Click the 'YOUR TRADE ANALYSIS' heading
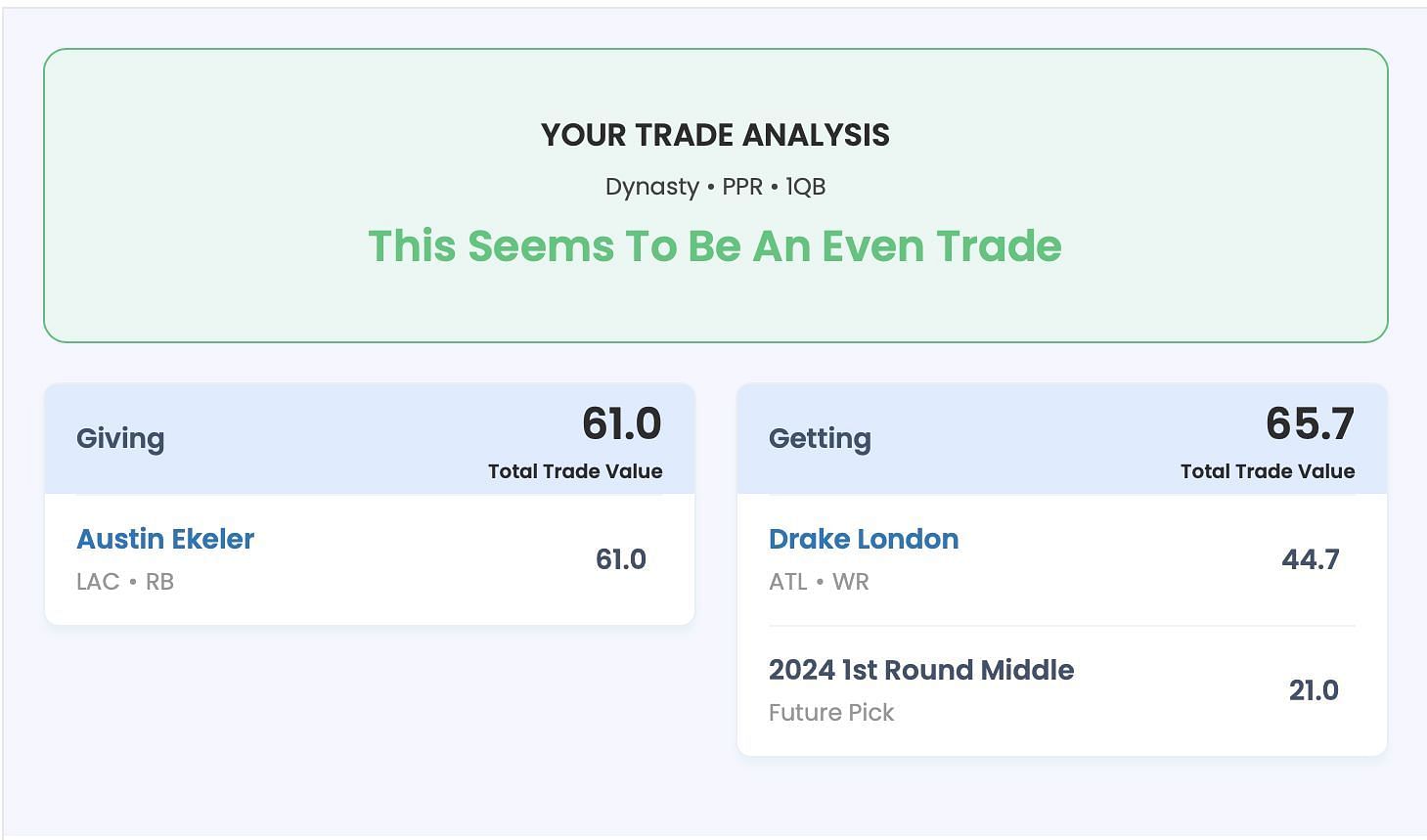 click(715, 135)
